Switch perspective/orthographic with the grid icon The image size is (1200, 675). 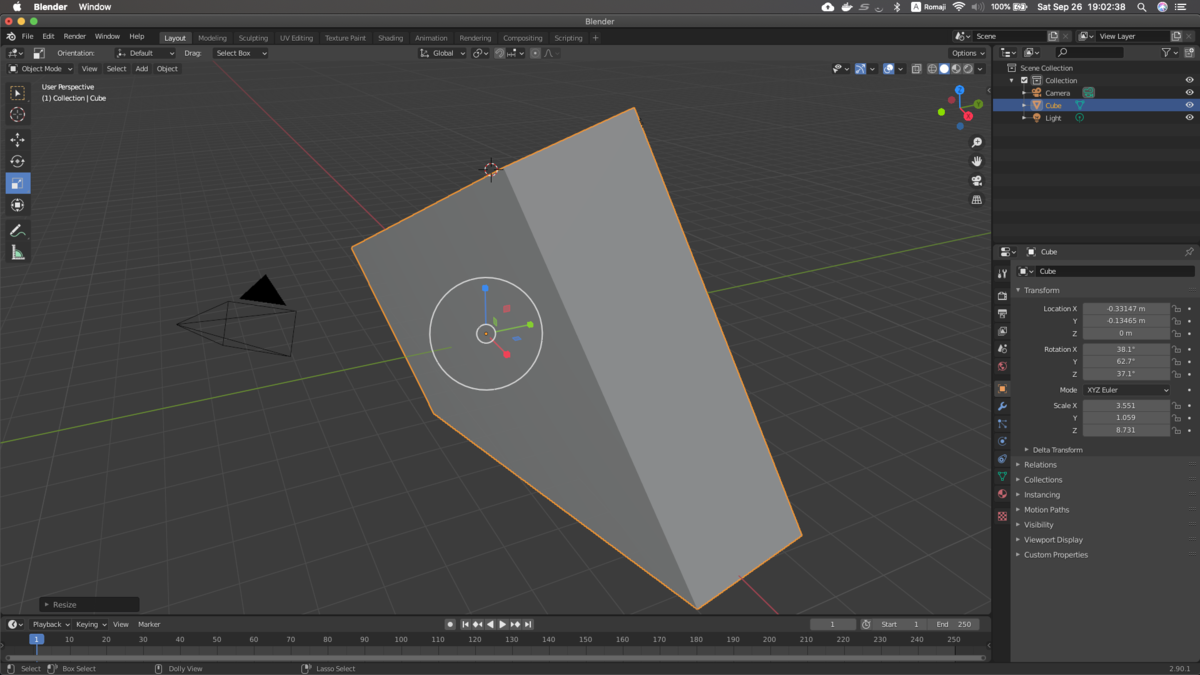tap(977, 200)
